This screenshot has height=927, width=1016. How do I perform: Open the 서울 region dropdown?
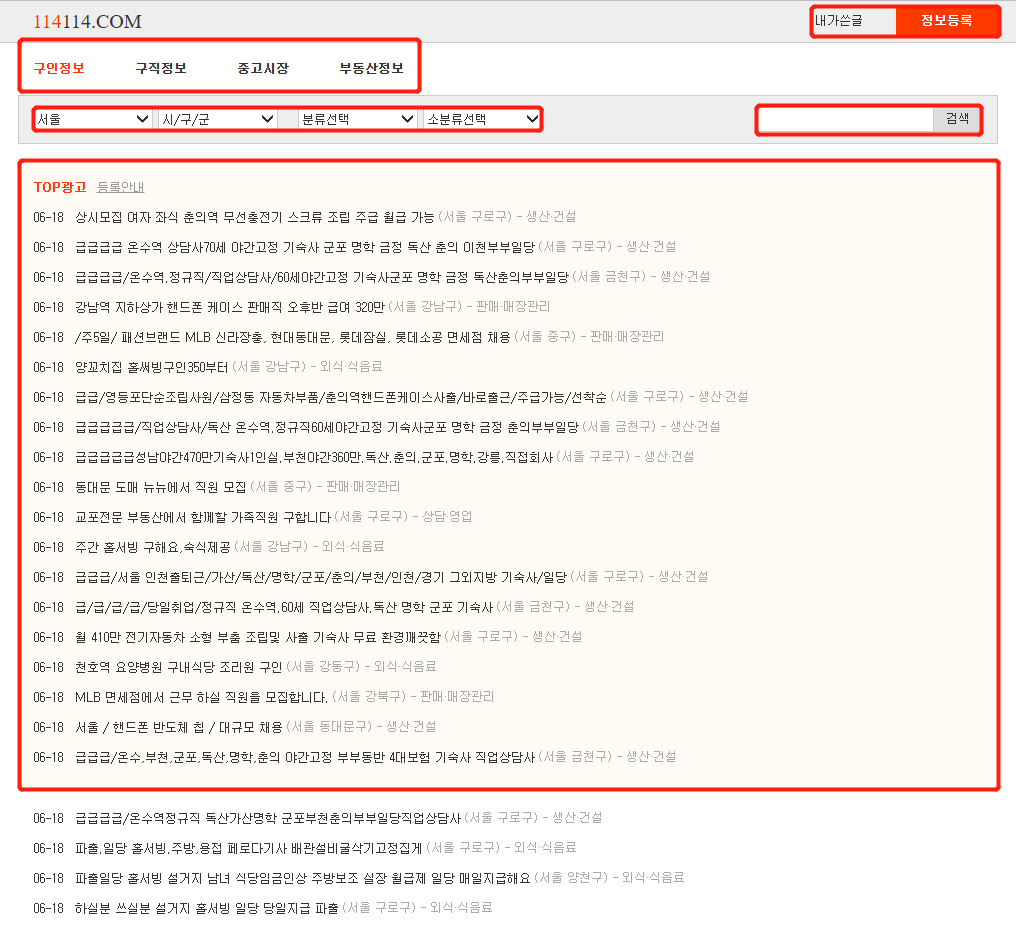92,118
